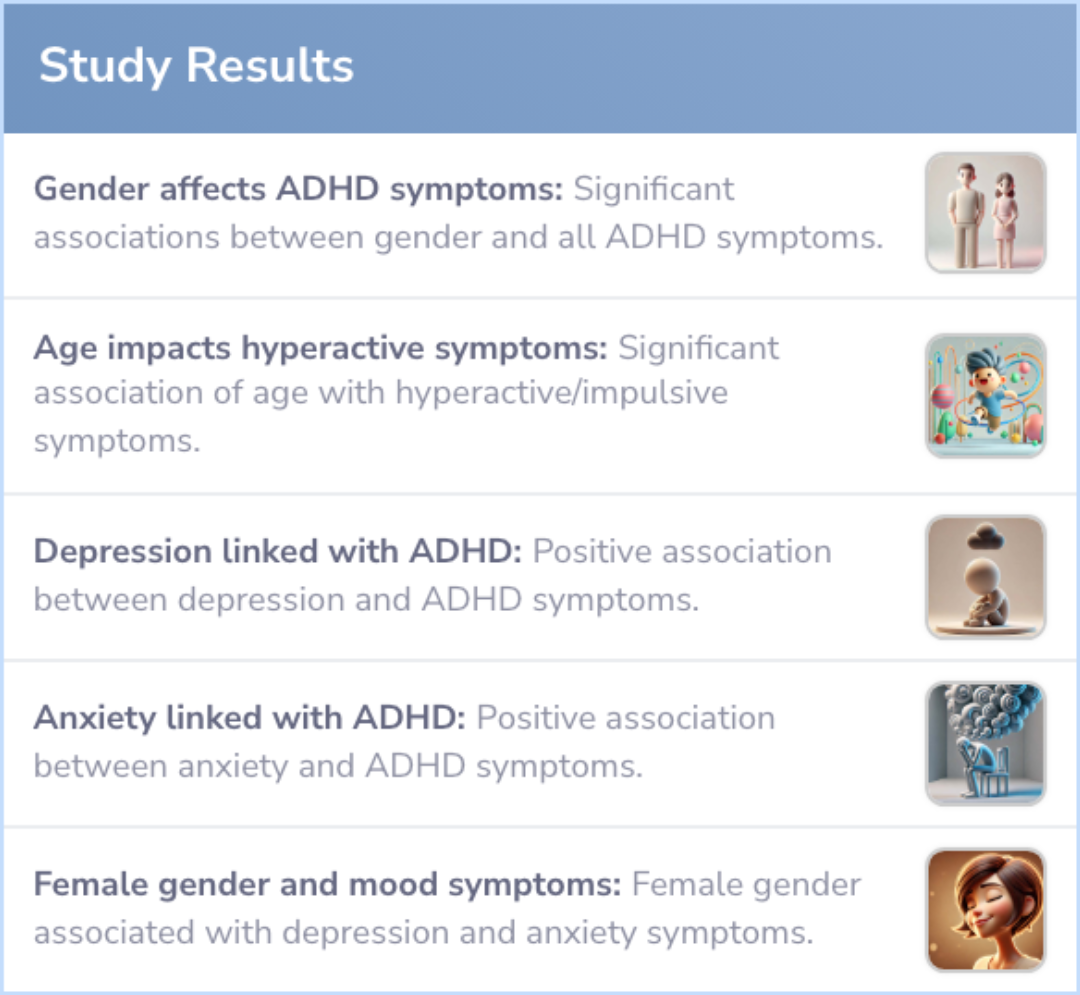The image size is (1080, 995).
Task: Click the Study Results heading
Action: coord(196,66)
